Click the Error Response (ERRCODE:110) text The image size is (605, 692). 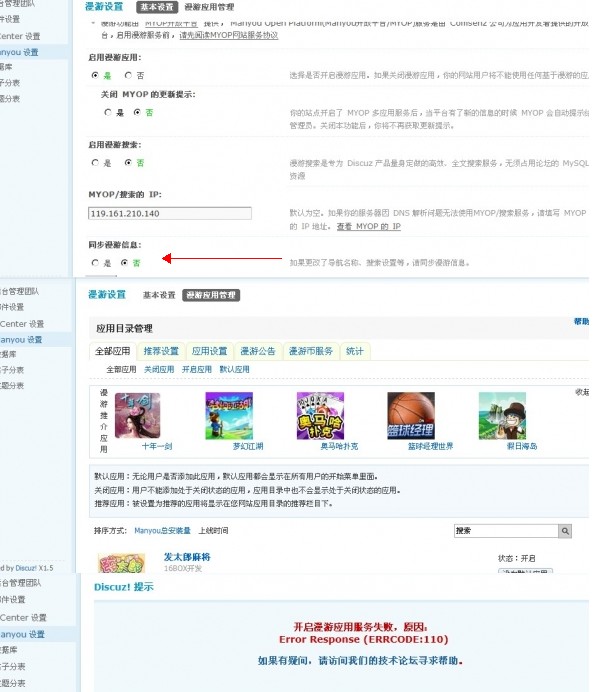click(x=364, y=639)
